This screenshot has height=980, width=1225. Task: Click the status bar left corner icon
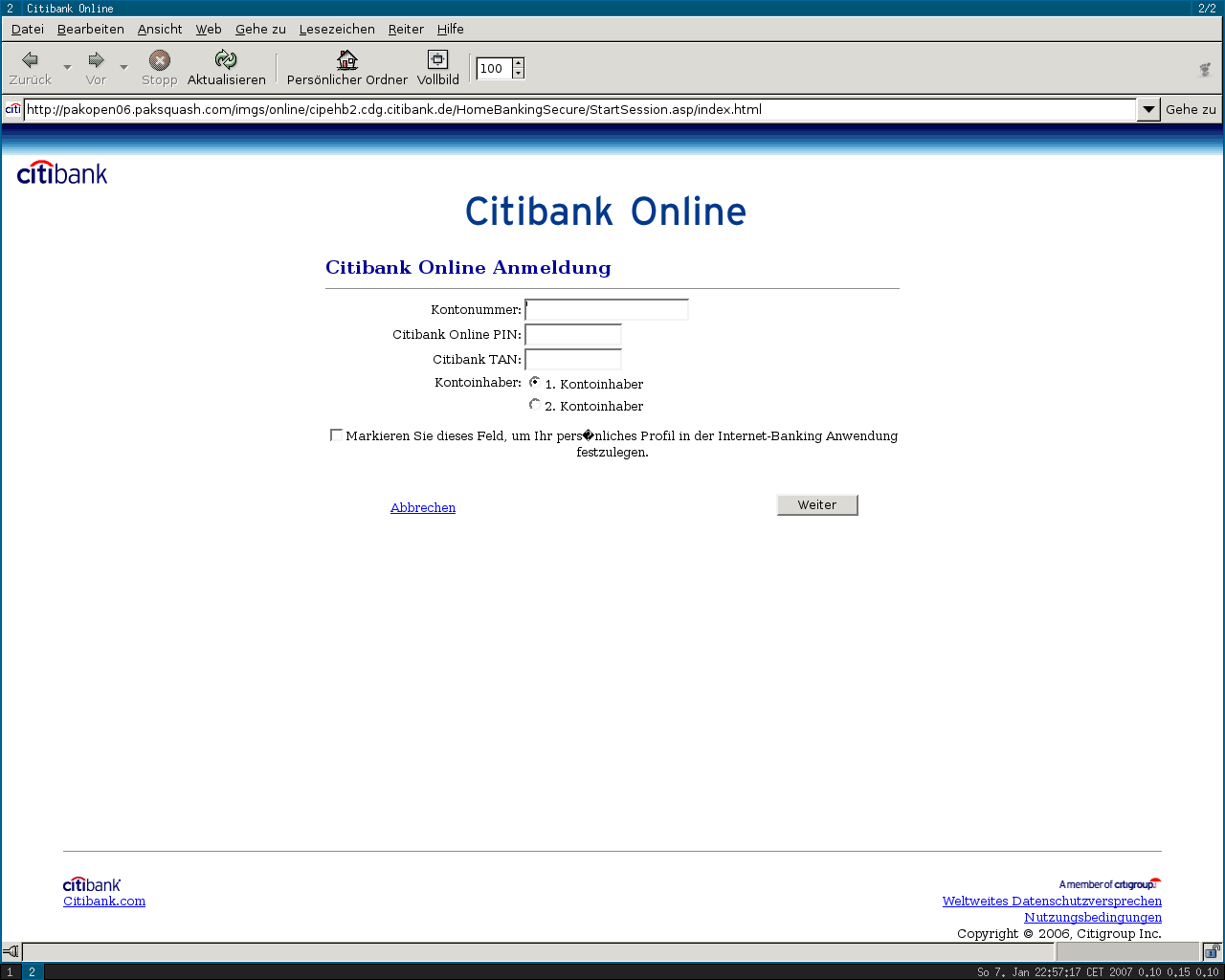point(11,951)
